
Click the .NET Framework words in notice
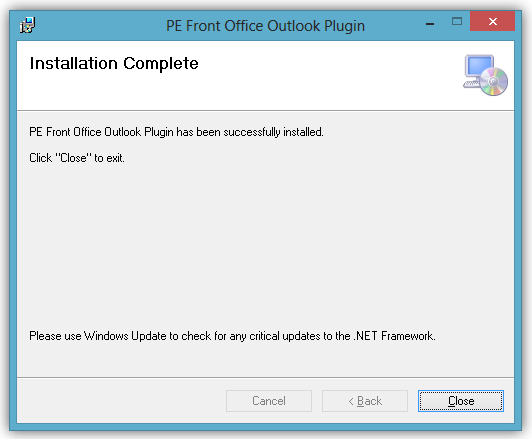tap(395, 336)
